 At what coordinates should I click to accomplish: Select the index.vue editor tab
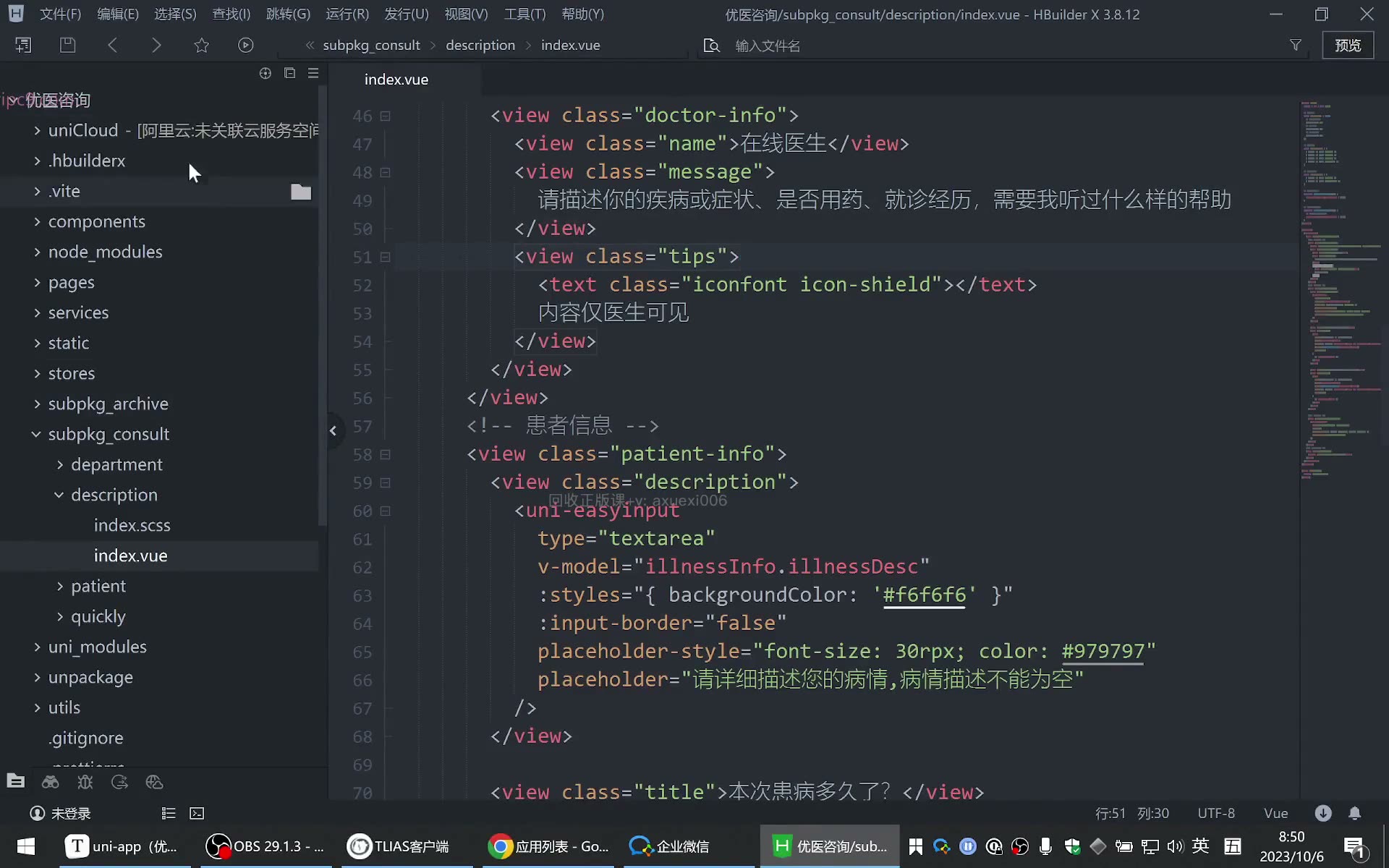(396, 80)
